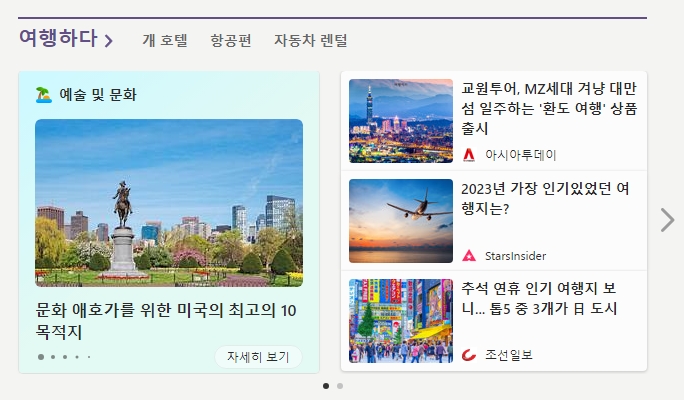Select the 예술 및 문화 category label
684x400 pixels.
[x=98, y=95]
